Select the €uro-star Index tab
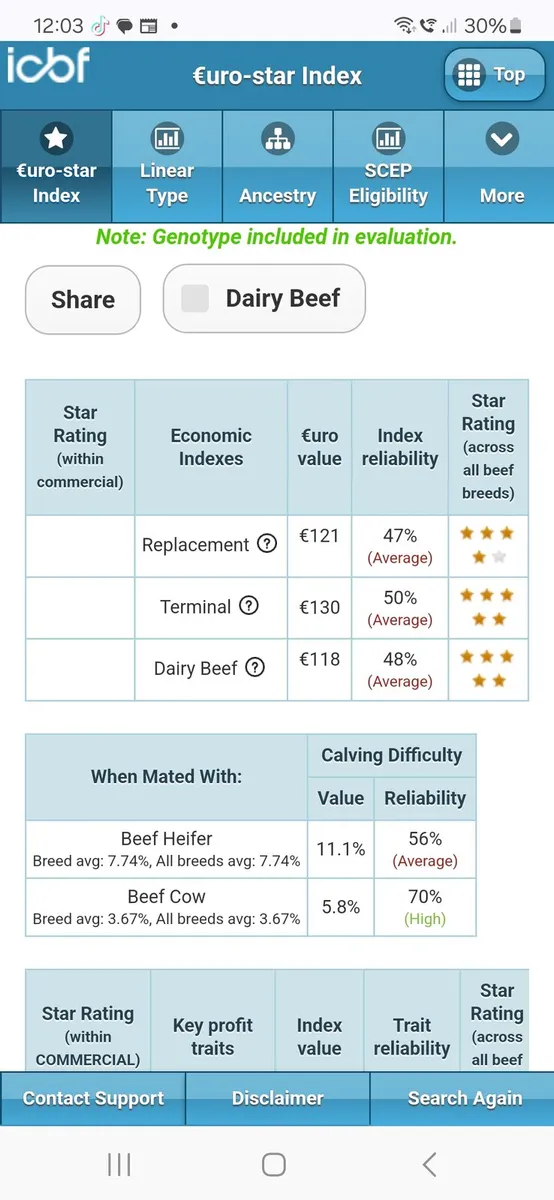Viewport: 554px width, 1200px height. coord(56,166)
